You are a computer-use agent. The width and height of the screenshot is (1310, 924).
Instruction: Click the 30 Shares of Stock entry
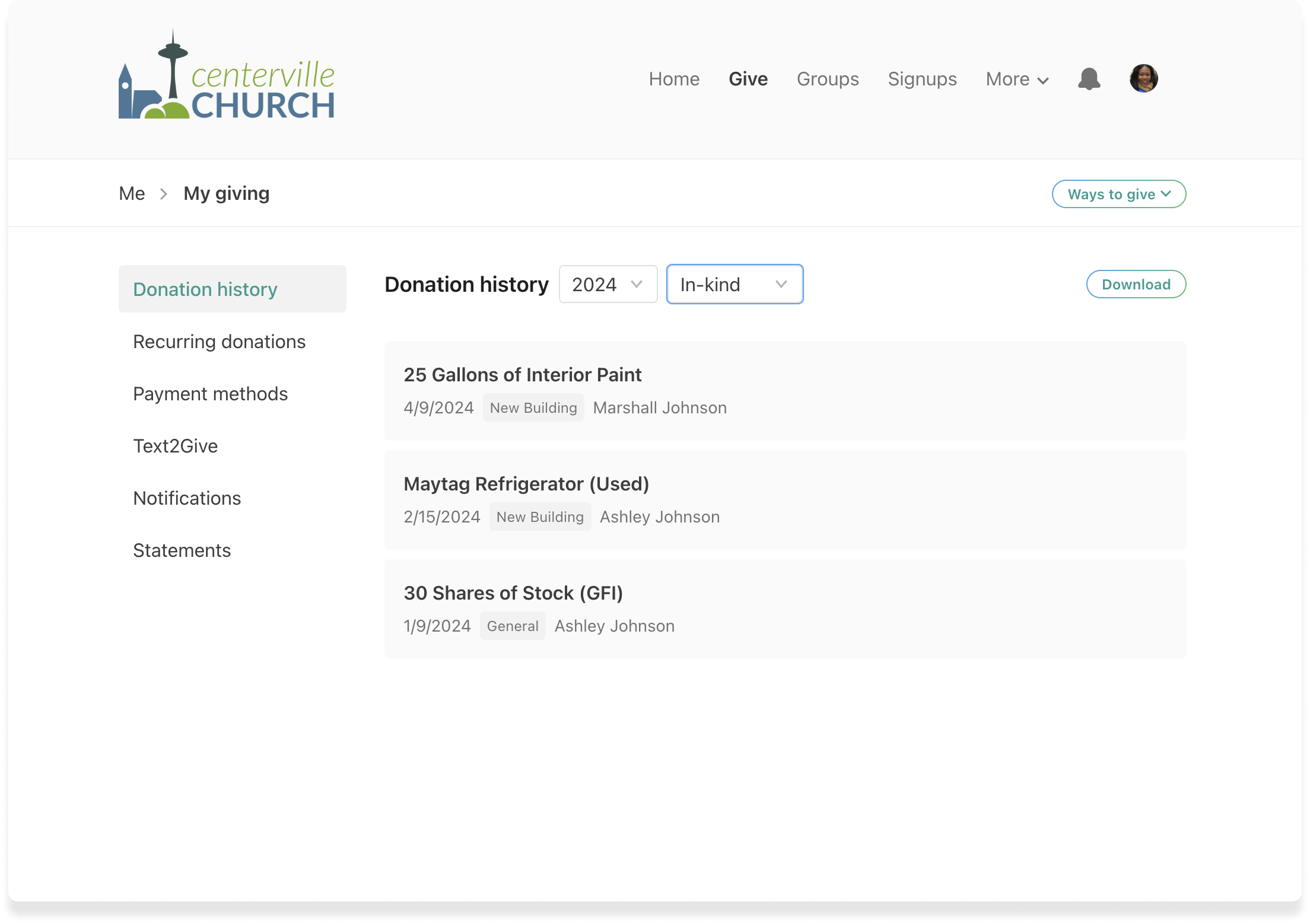[x=784, y=608]
